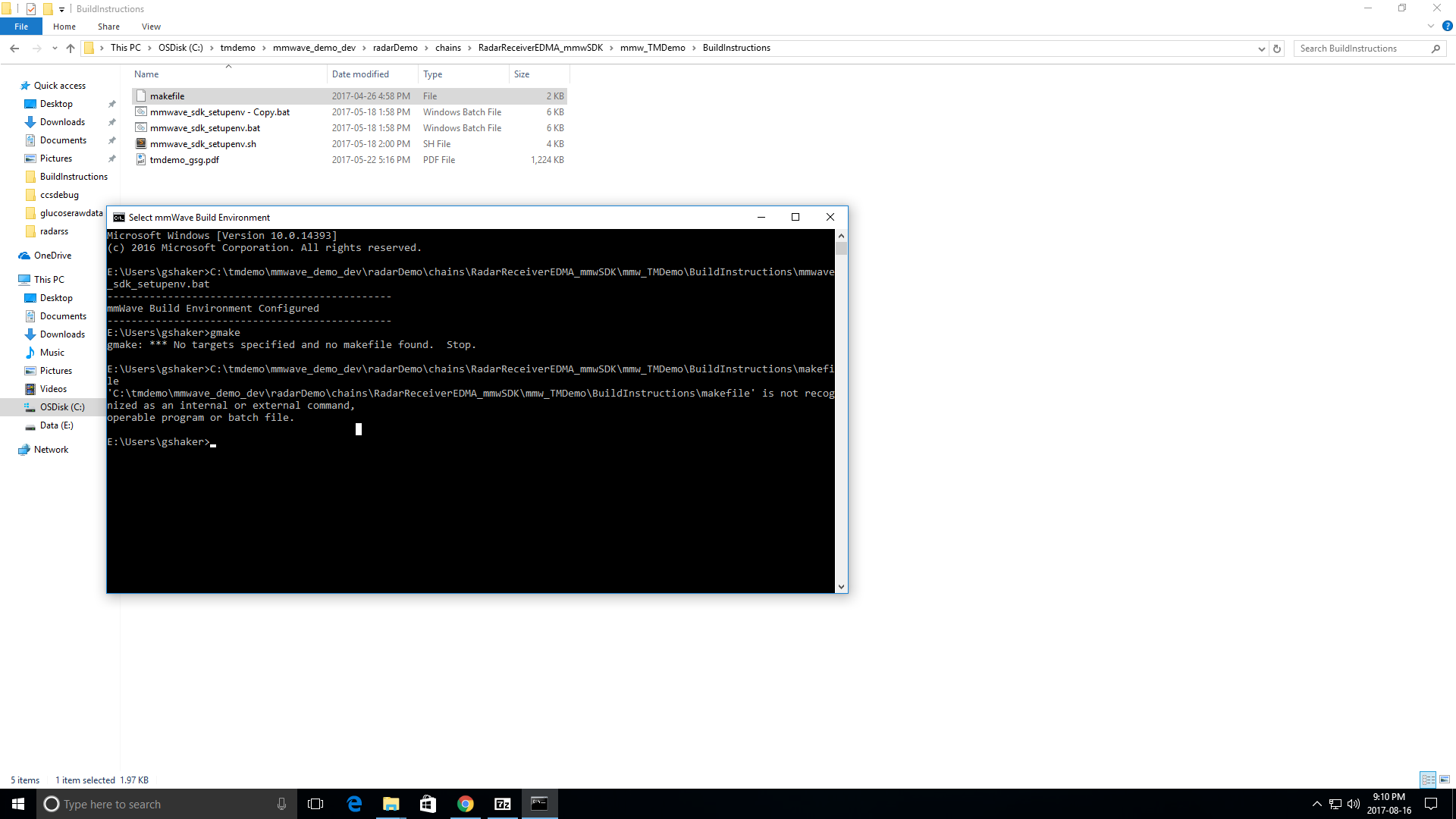Open the View ribbon tab
The image size is (1456, 819).
151,27
